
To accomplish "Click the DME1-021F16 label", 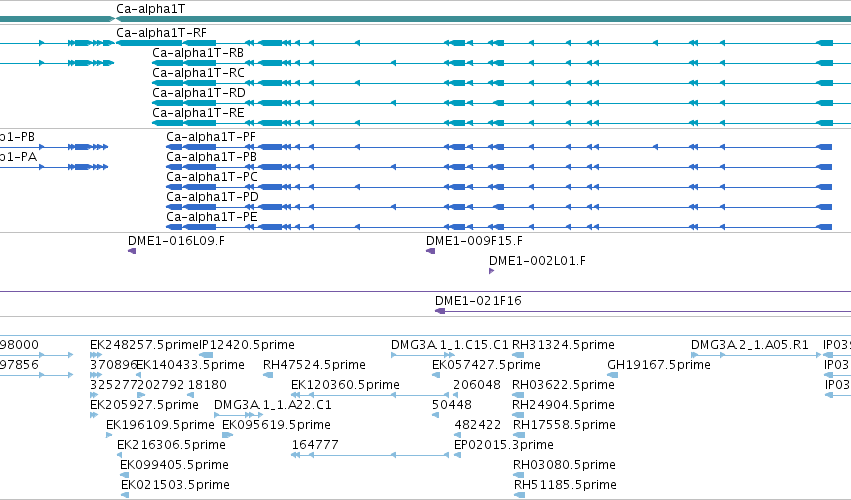I will (x=478, y=301).
